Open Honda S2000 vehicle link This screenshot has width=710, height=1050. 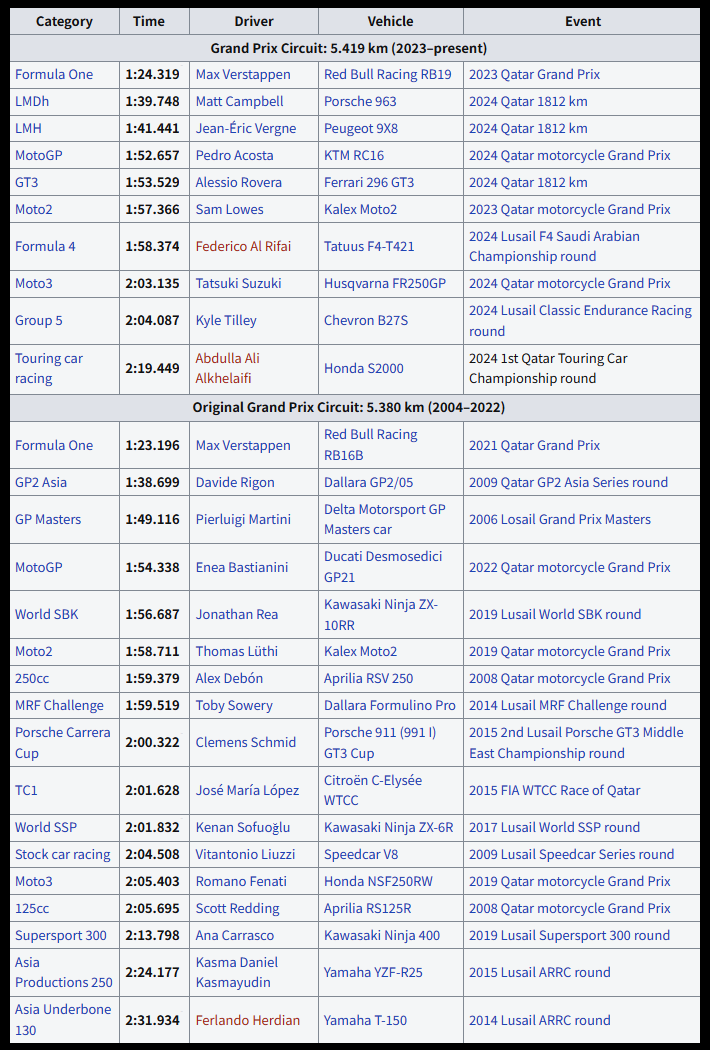coord(364,368)
